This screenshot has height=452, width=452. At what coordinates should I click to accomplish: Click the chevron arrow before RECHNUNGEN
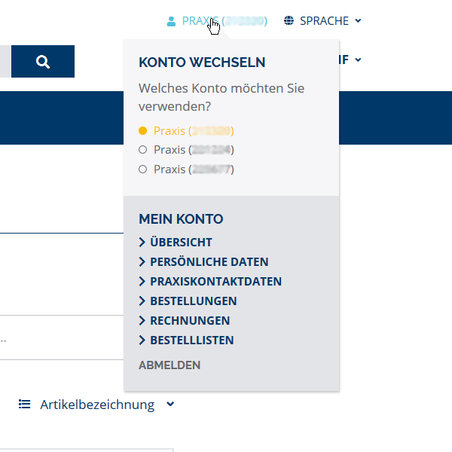coord(142,320)
